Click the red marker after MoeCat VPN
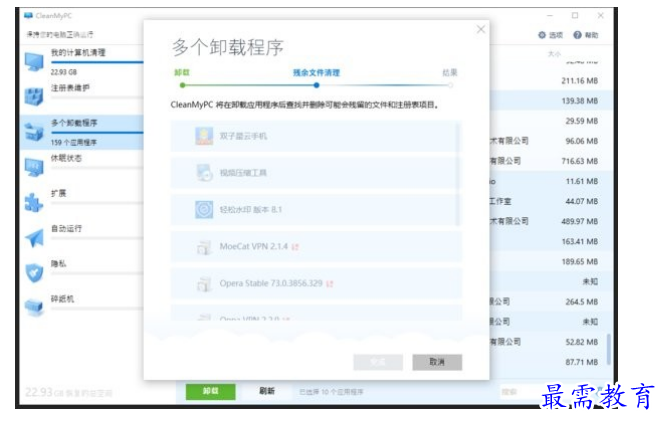Image resolution: width=663 pixels, height=428 pixels. (x=295, y=247)
